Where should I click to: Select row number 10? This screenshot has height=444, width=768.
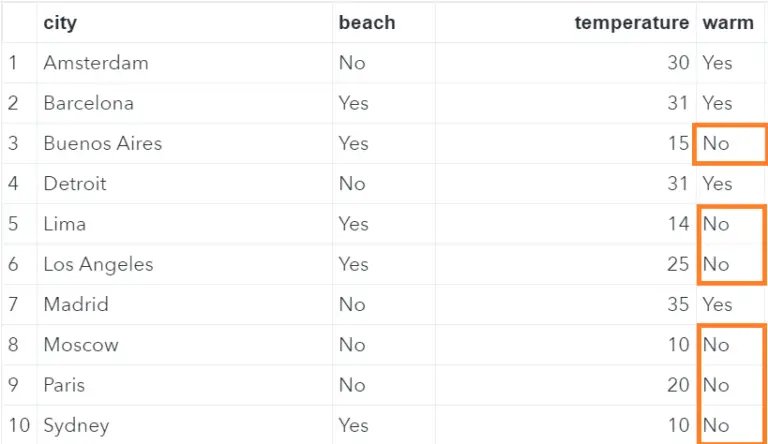coord(19,425)
